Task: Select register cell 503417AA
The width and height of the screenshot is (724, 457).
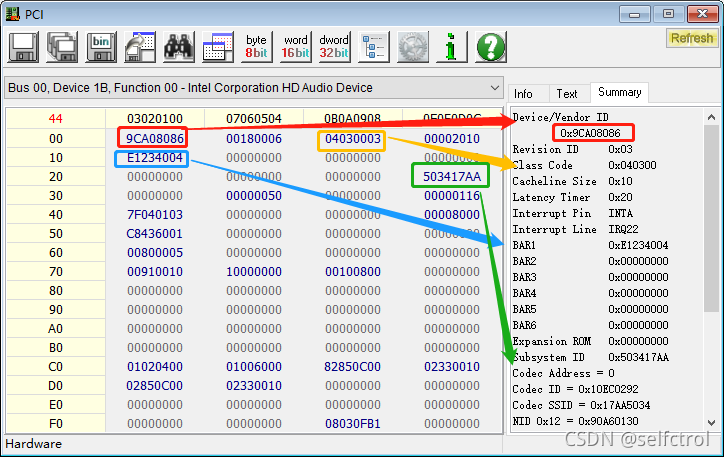Action: (452, 177)
